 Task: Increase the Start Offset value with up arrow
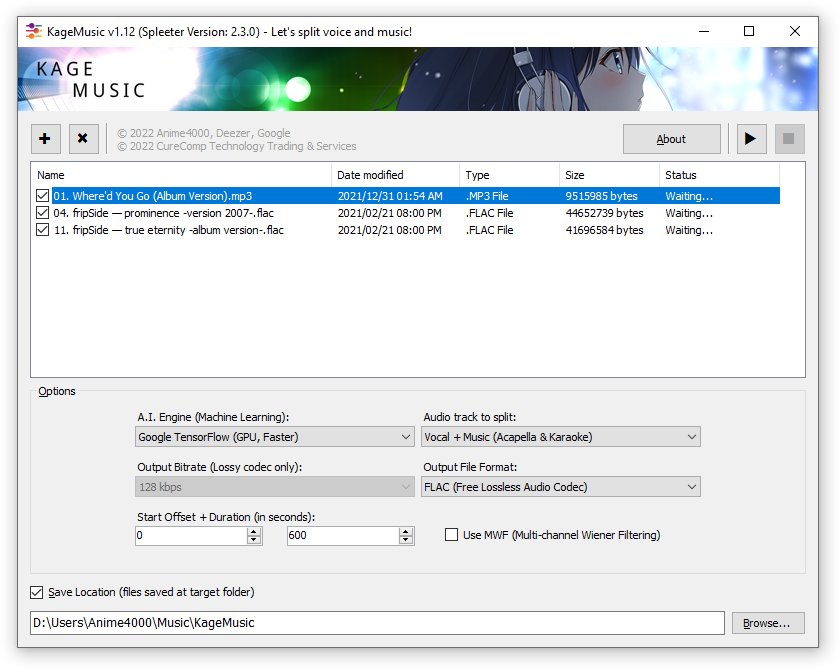pyautogui.click(x=254, y=531)
